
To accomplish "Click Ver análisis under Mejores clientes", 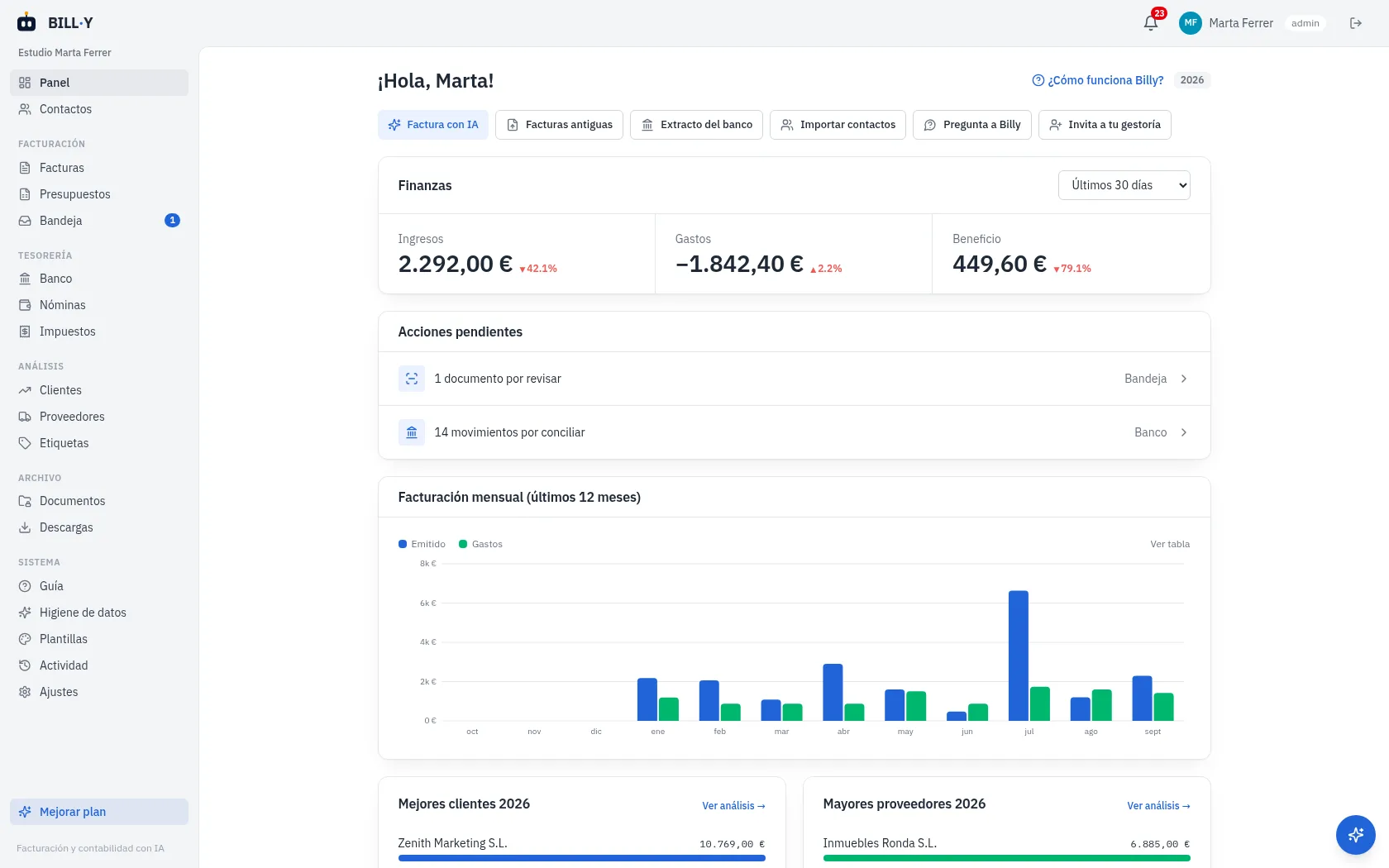I will point(733,806).
